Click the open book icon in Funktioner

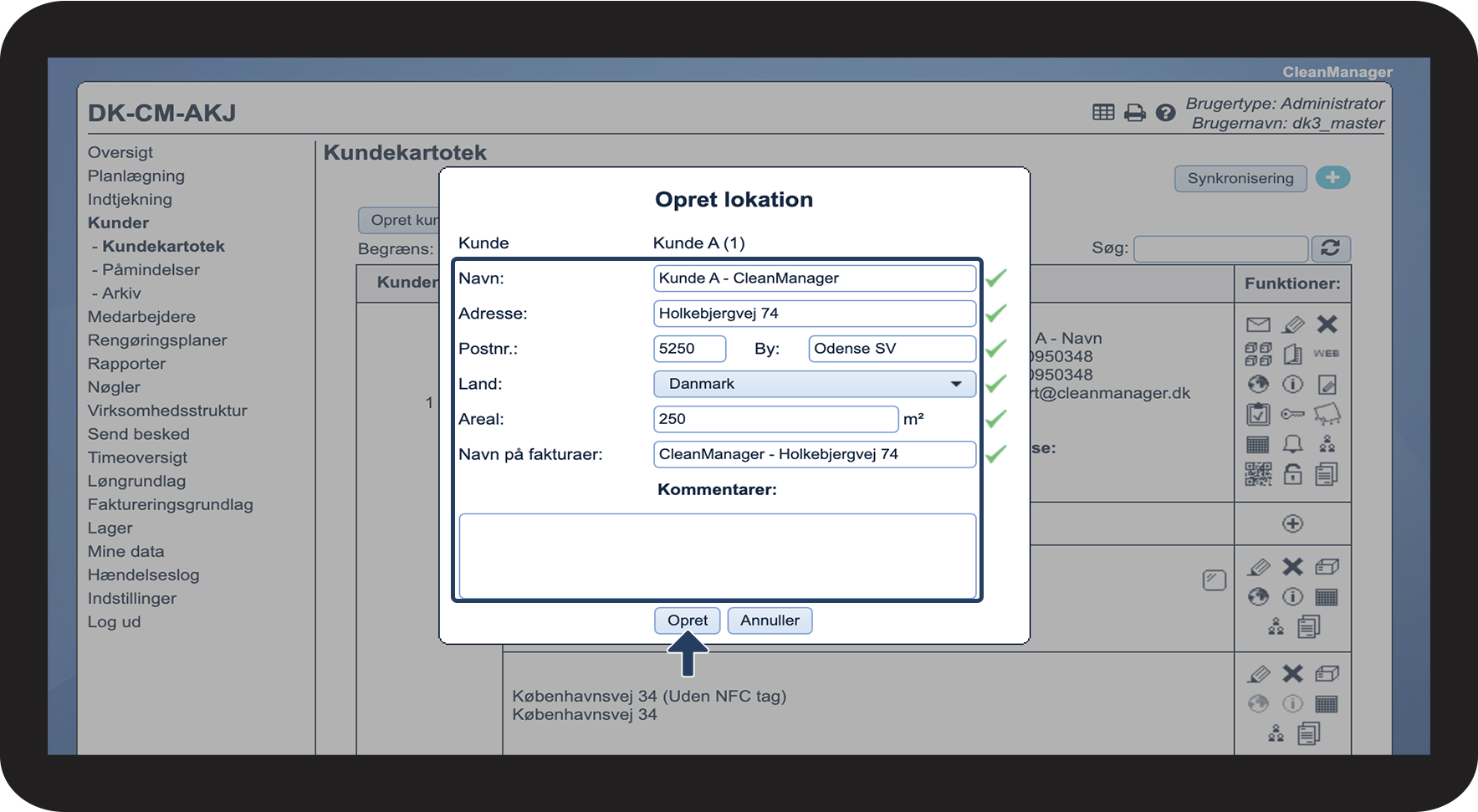coord(1292,355)
